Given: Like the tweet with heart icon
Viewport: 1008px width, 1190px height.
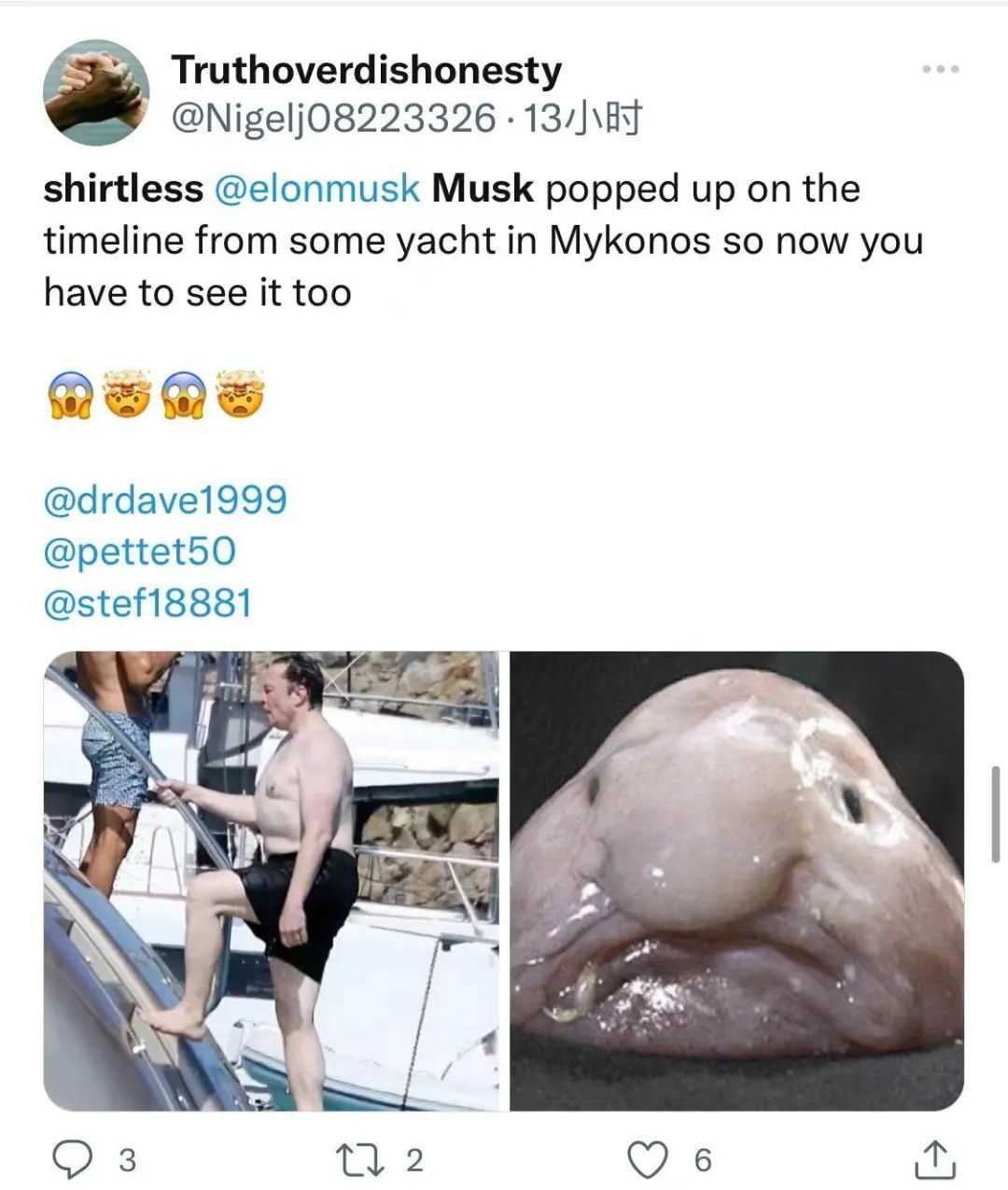Looking at the screenshot, I should [649, 1159].
